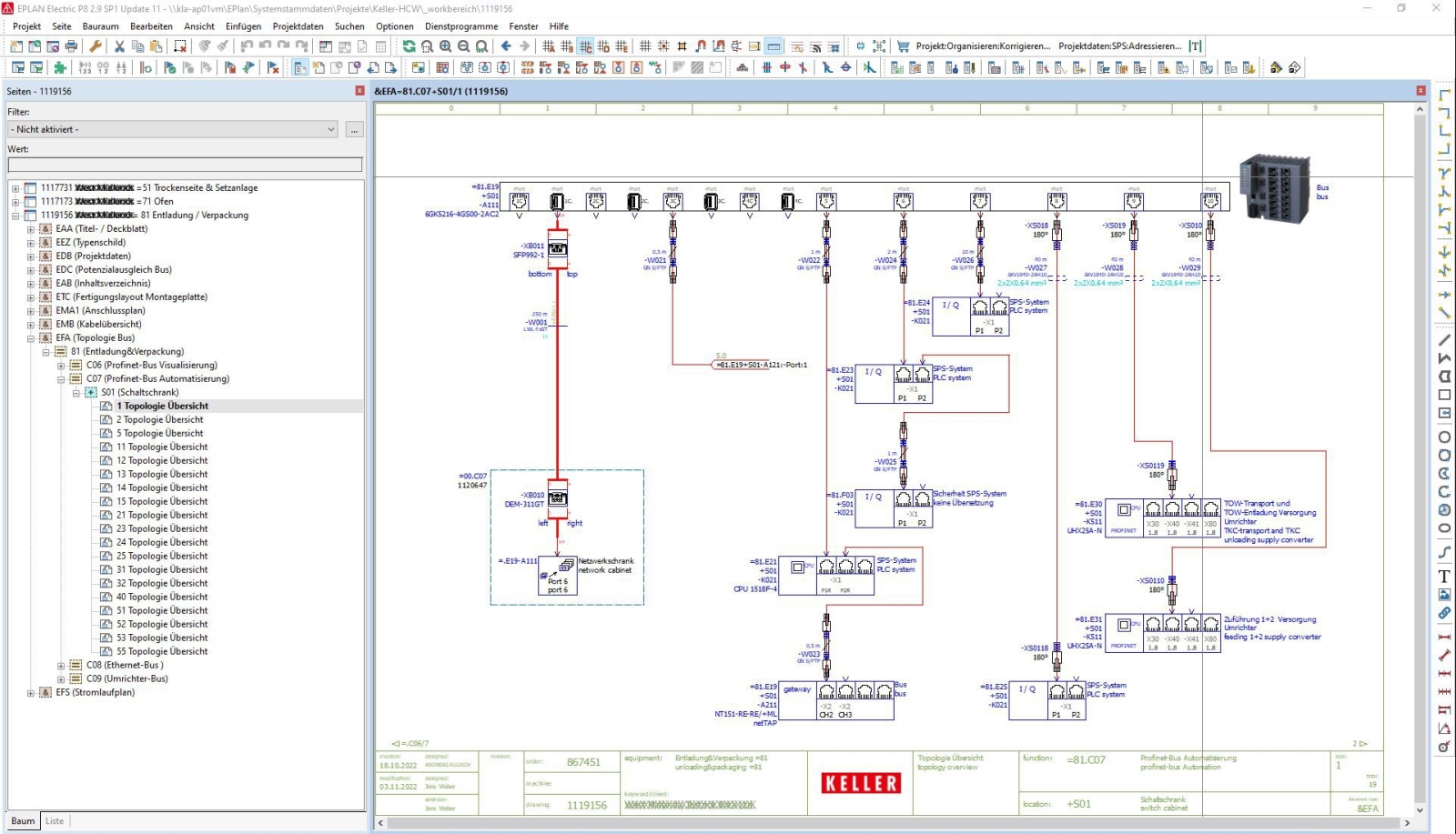Toggle grid size A display
The width and height of the screenshot is (1456, 834).
click(x=549, y=45)
